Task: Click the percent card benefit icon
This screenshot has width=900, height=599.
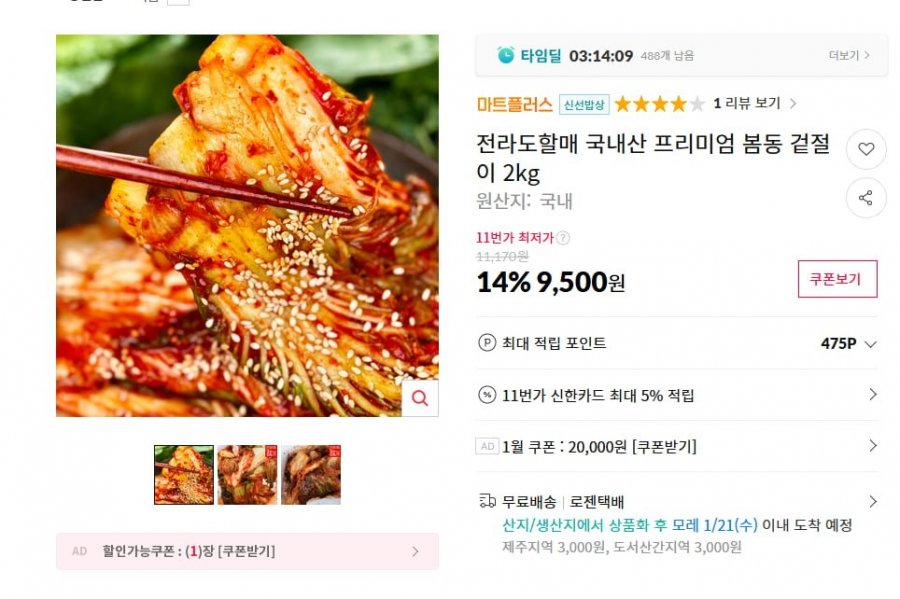Action: tap(487, 395)
